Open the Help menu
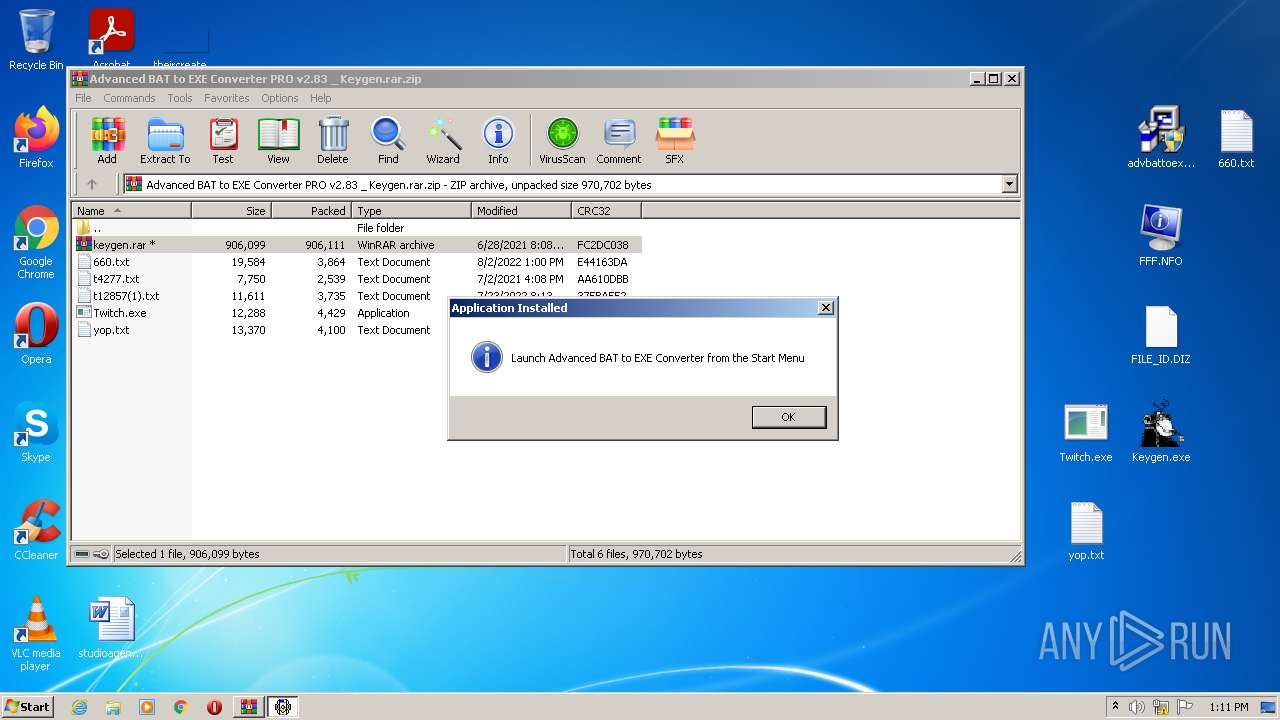The width and height of the screenshot is (1280, 720). pos(320,98)
